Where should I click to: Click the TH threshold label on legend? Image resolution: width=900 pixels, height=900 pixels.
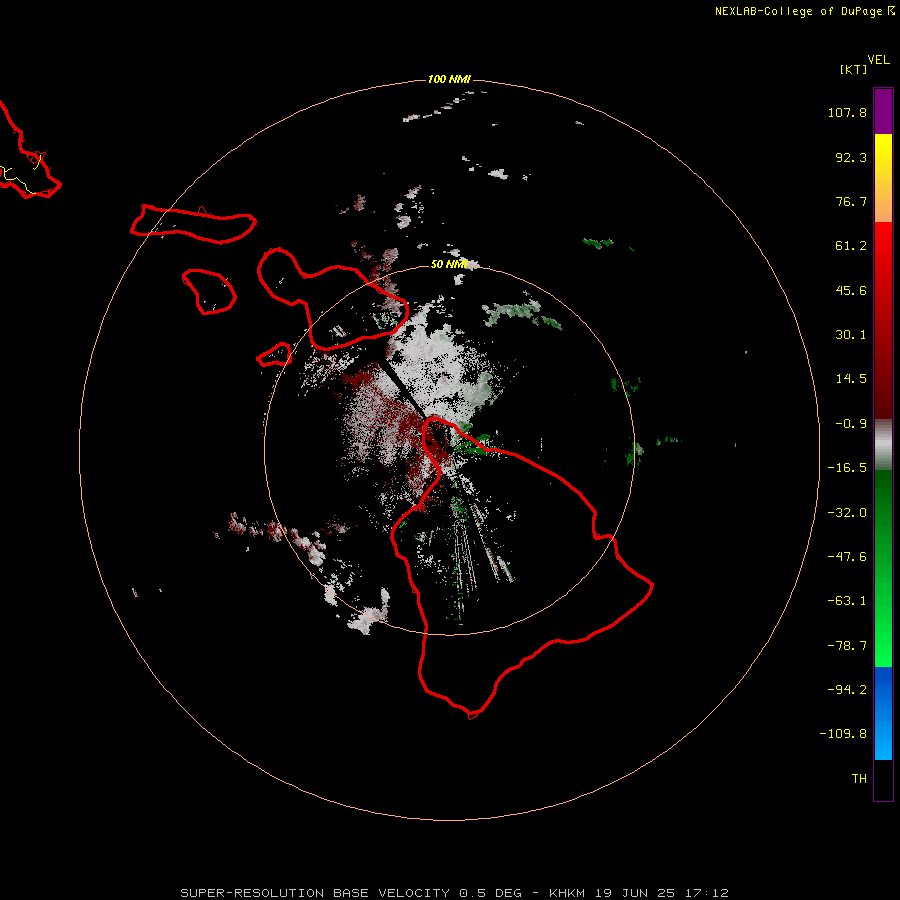coord(859,779)
